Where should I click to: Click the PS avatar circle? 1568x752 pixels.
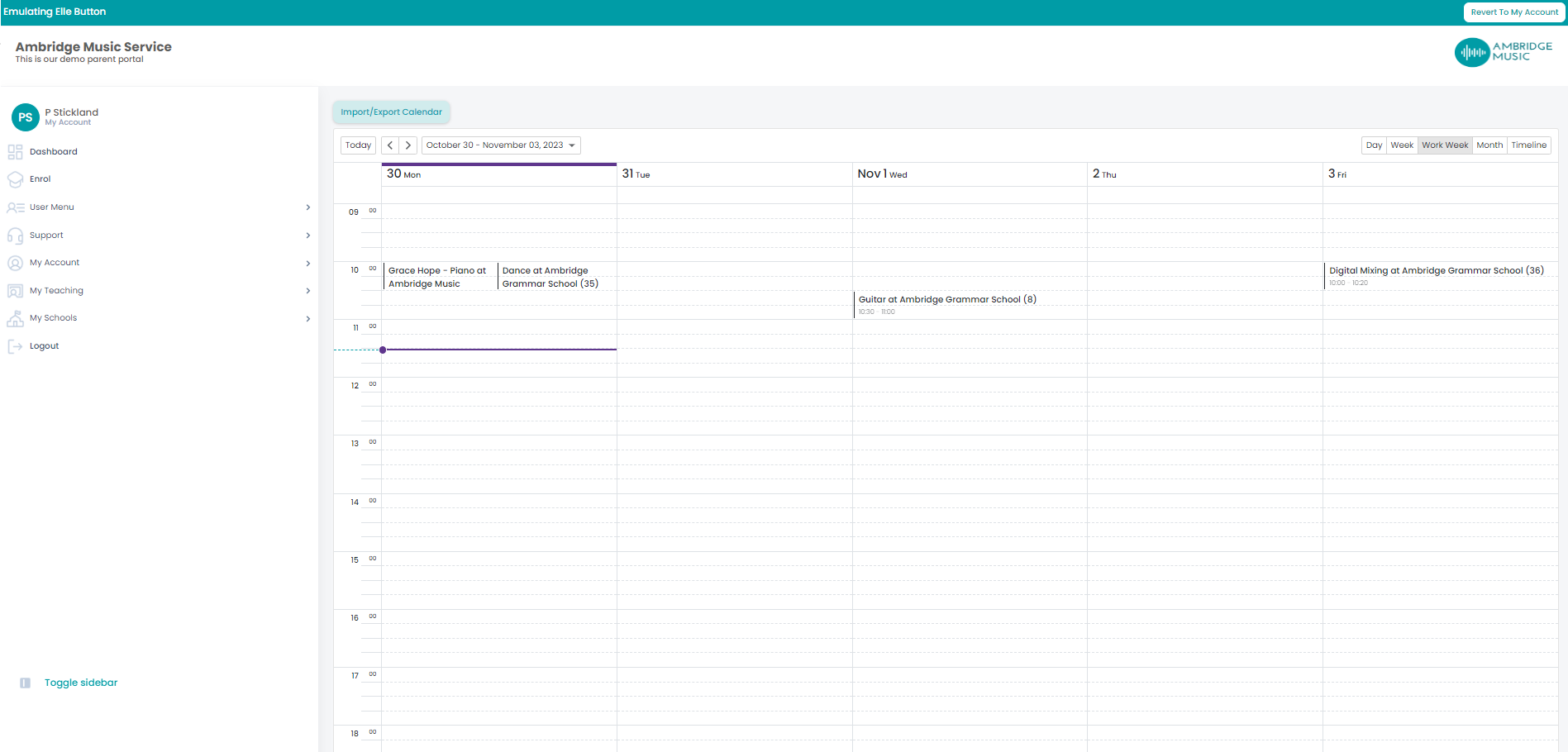(26, 117)
